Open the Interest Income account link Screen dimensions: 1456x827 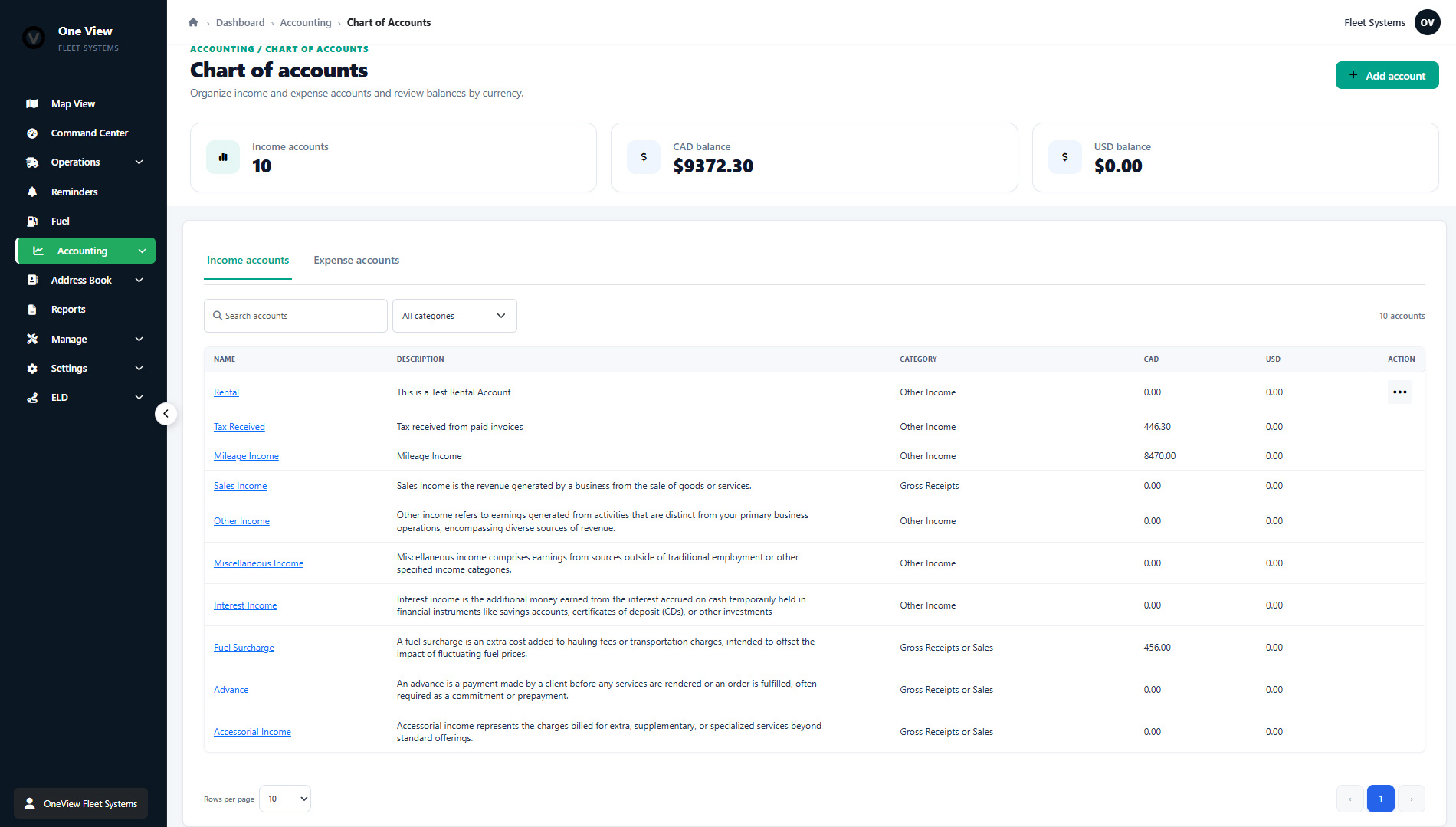(245, 605)
